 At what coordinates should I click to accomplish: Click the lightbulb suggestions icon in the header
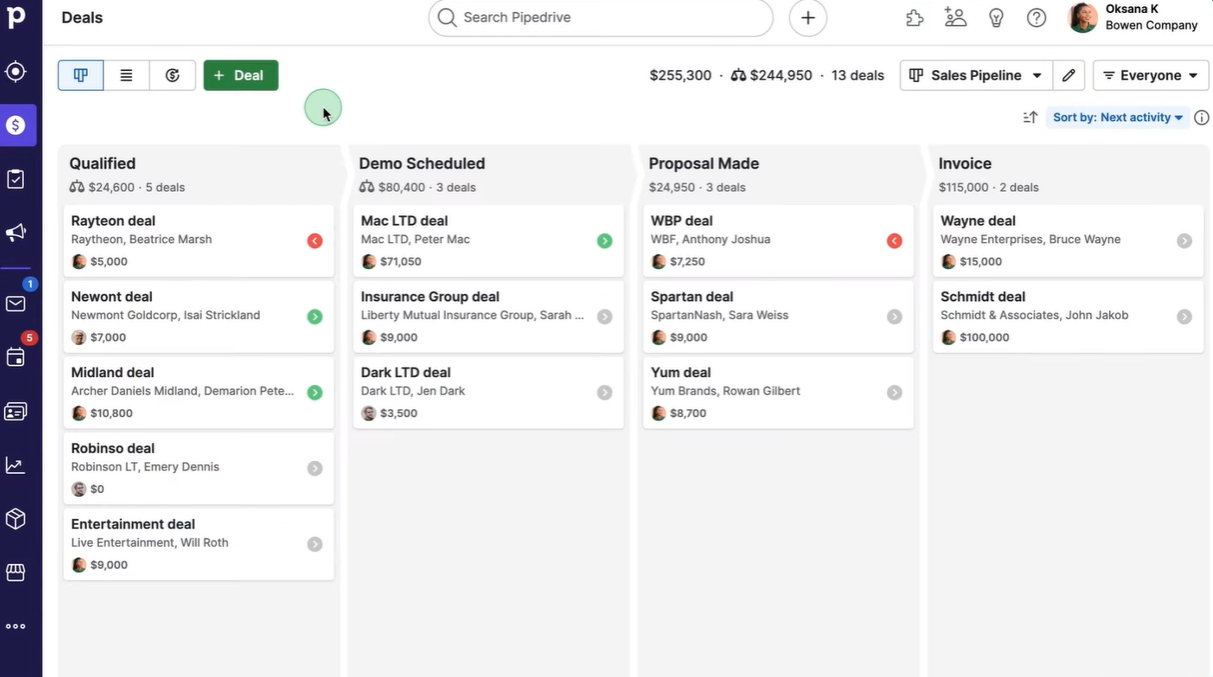996,17
